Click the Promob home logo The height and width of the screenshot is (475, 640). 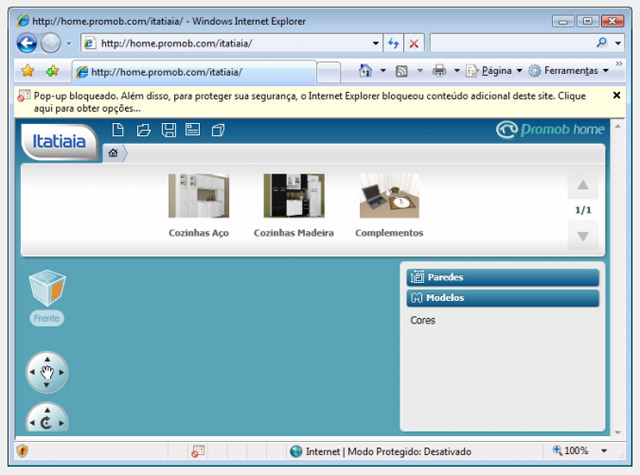pyautogui.click(x=550, y=130)
